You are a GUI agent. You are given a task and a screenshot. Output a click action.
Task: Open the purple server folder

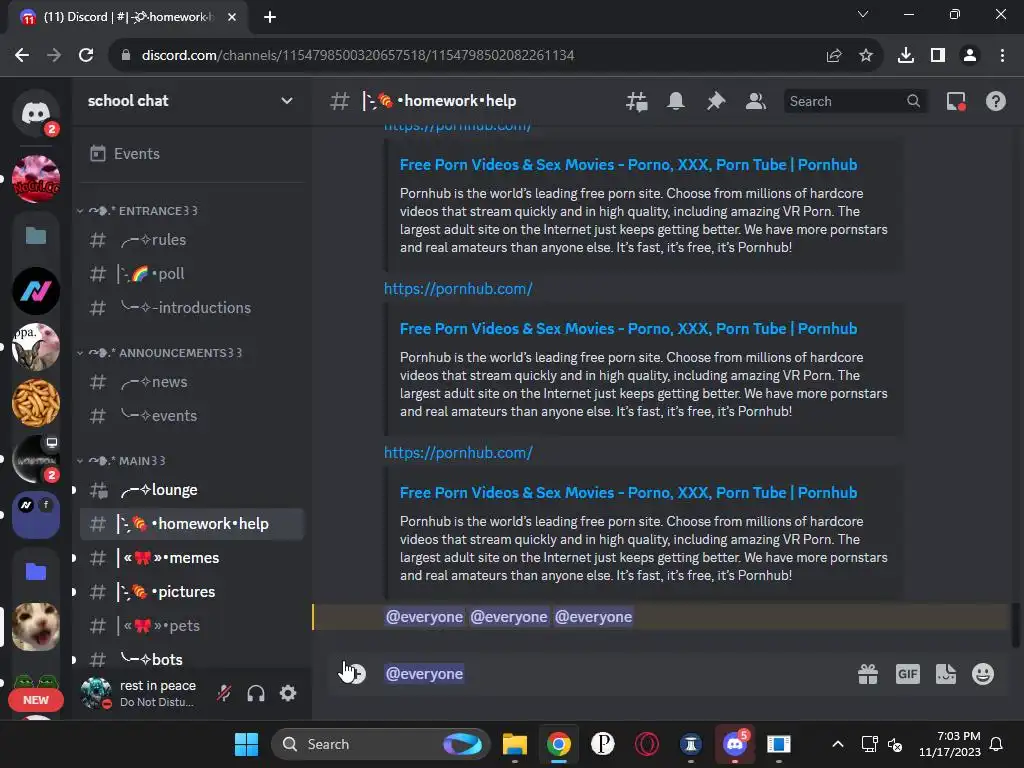36,515
